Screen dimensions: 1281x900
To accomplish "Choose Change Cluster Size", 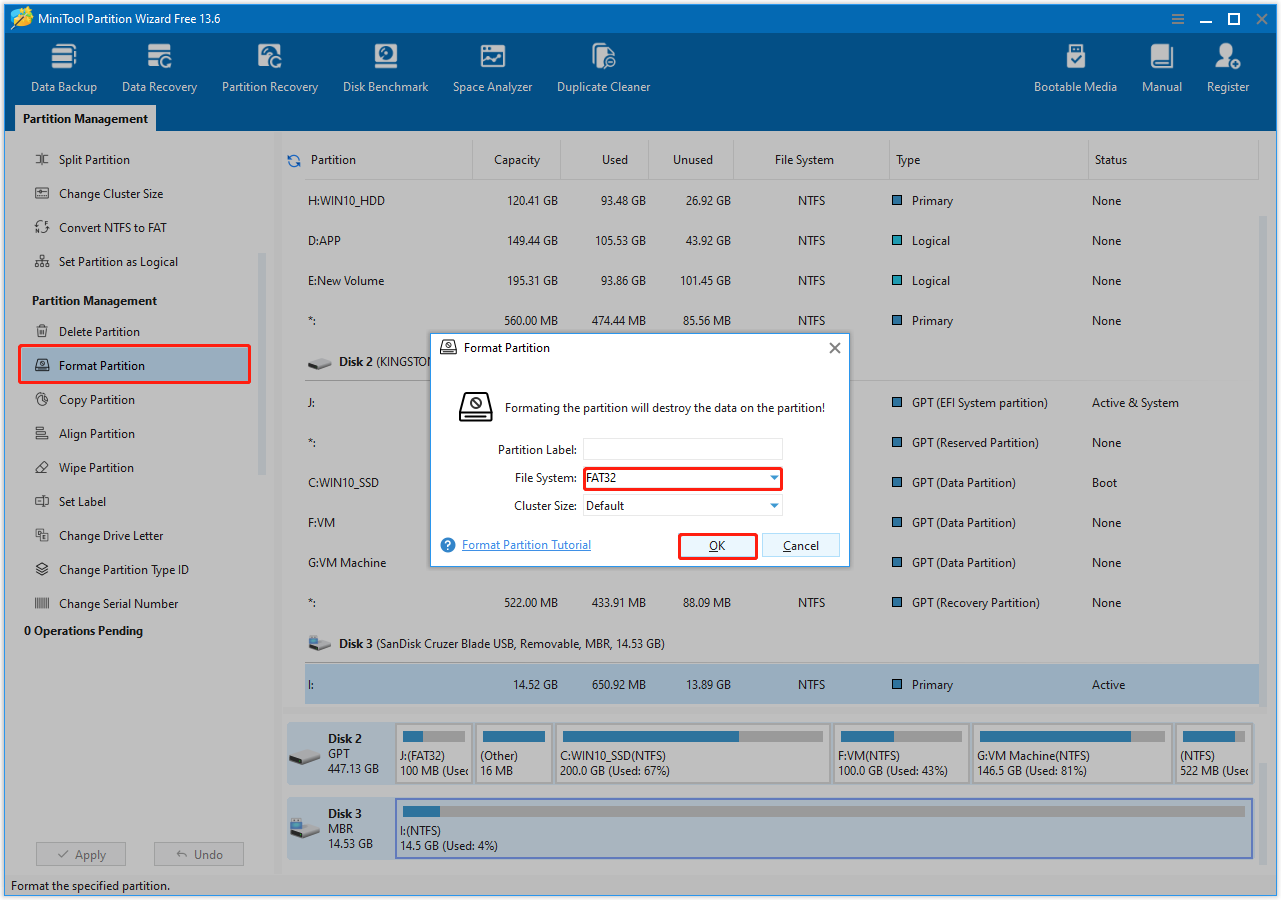I will [x=111, y=194].
